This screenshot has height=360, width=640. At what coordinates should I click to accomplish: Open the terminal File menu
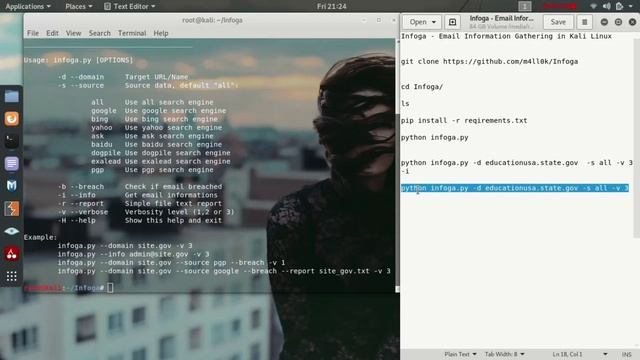point(33,33)
